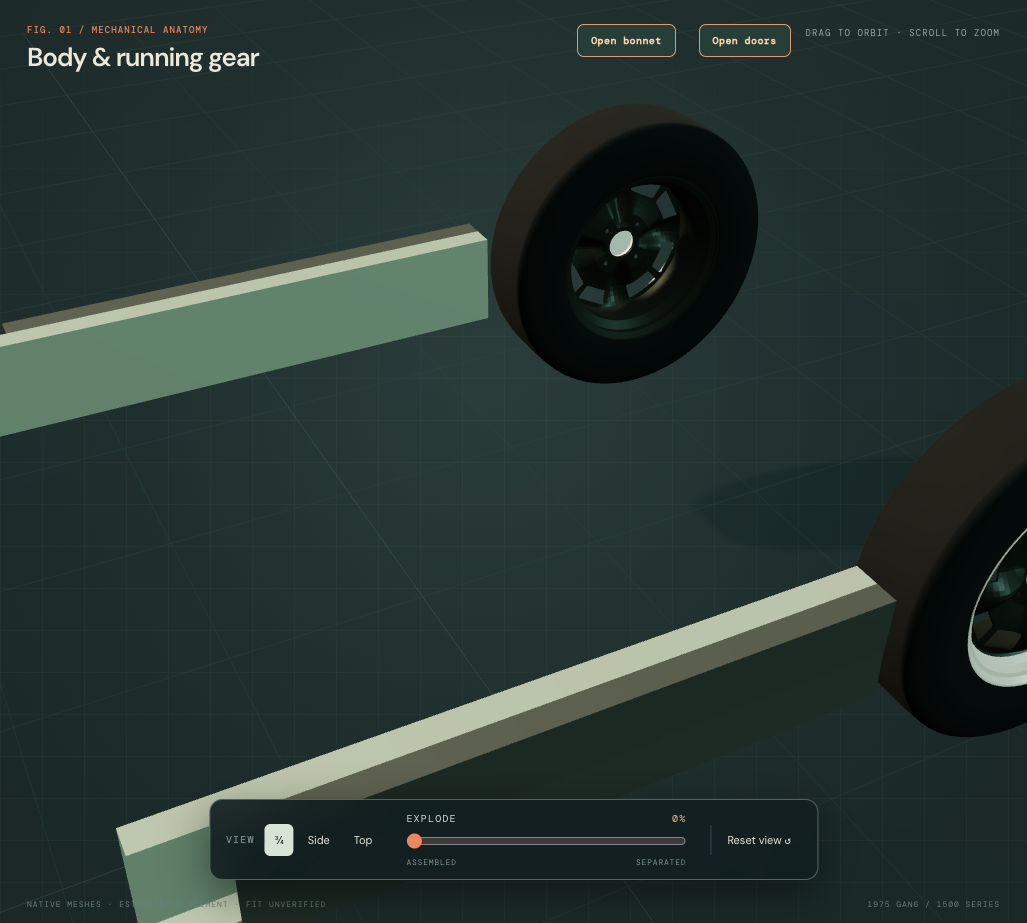1027x923 pixels.
Task: Click the 'SEPARATED' slider label
Action: click(x=661, y=862)
